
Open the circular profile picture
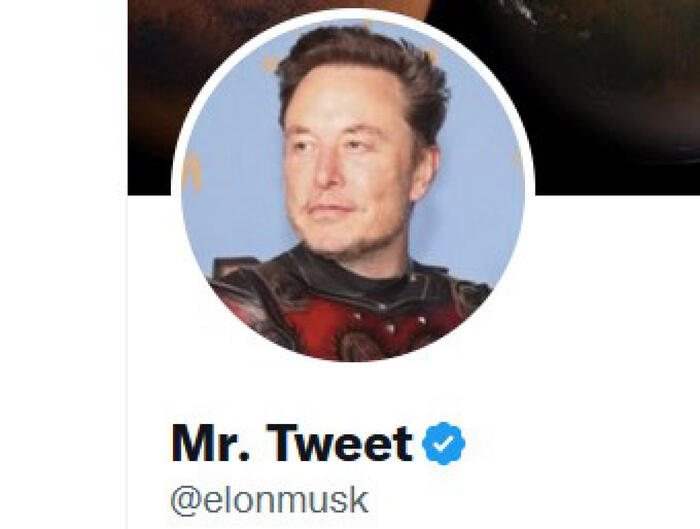pos(353,190)
